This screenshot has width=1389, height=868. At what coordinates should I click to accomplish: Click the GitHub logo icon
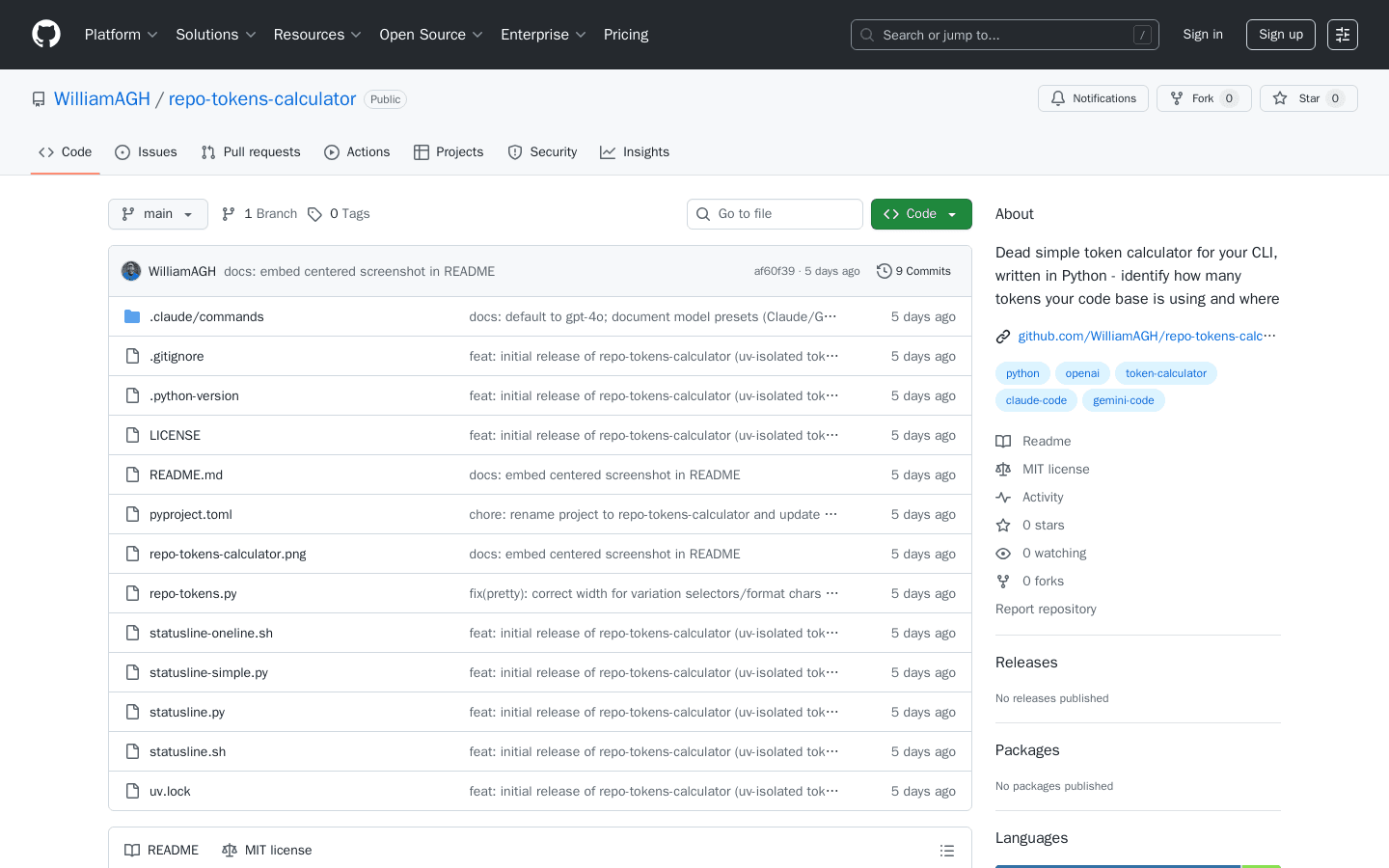pos(46,35)
